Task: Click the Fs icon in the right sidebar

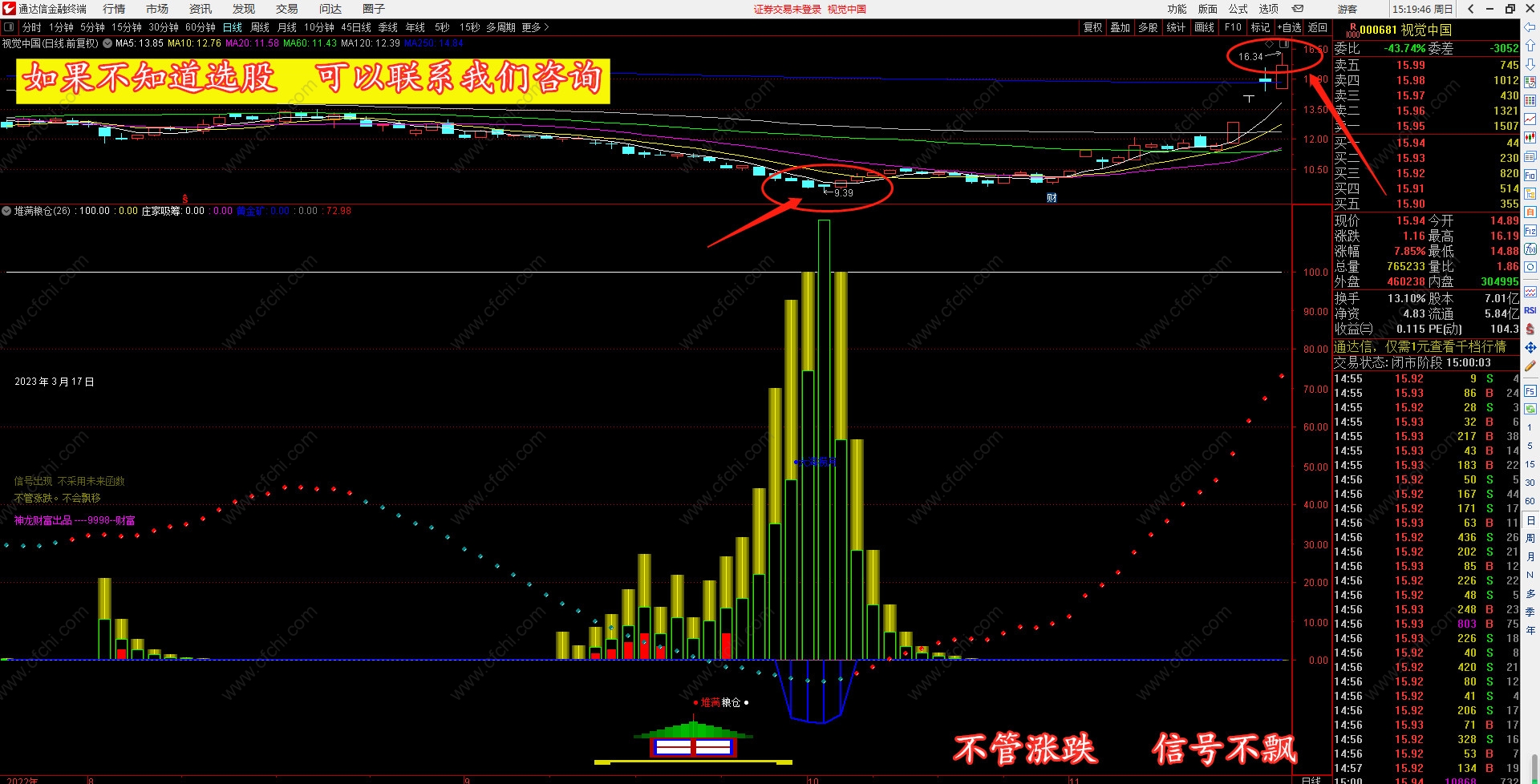Action: click(x=1530, y=391)
